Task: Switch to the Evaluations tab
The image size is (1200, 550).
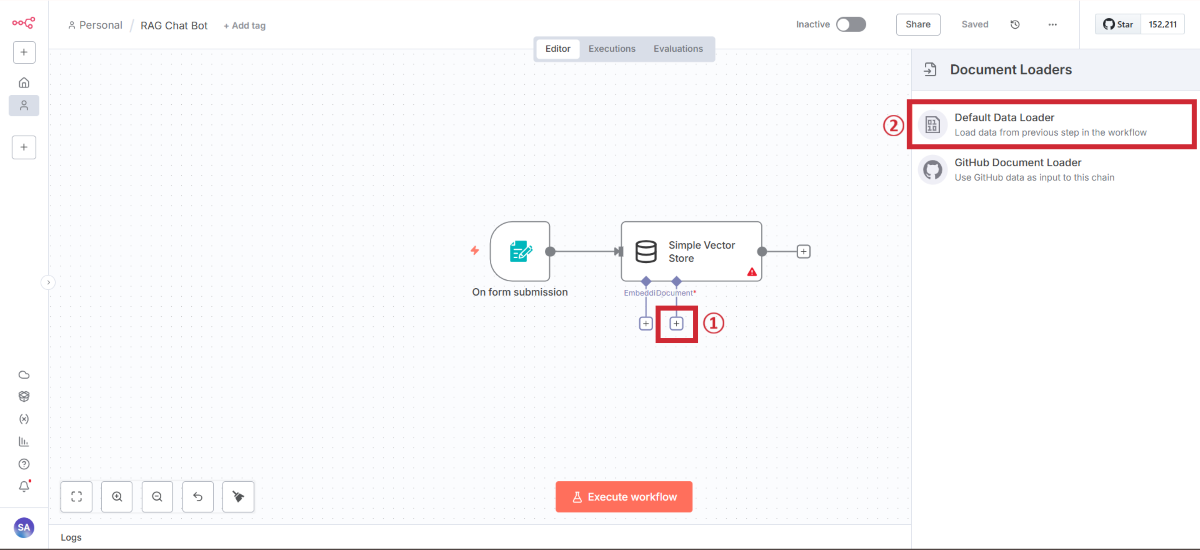Action: click(x=678, y=49)
